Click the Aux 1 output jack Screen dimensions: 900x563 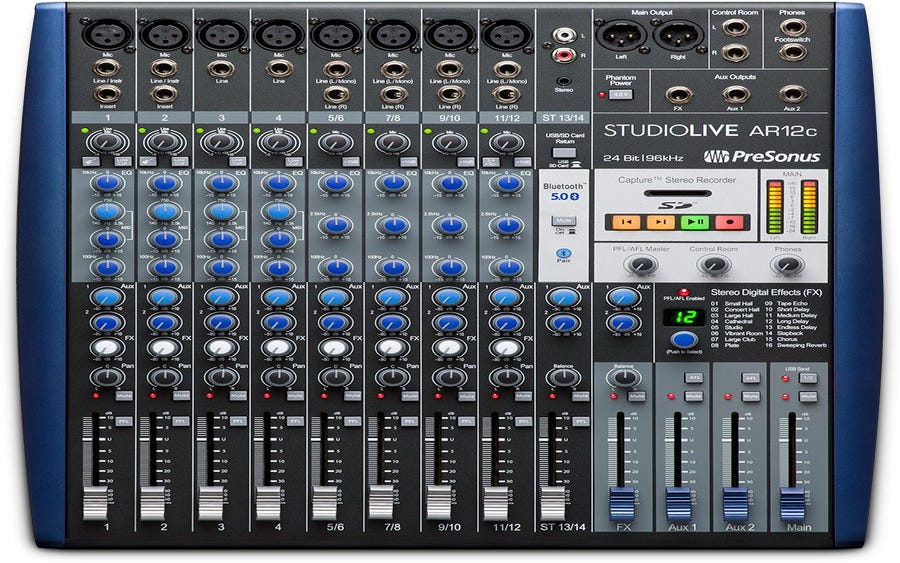coord(735,94)
